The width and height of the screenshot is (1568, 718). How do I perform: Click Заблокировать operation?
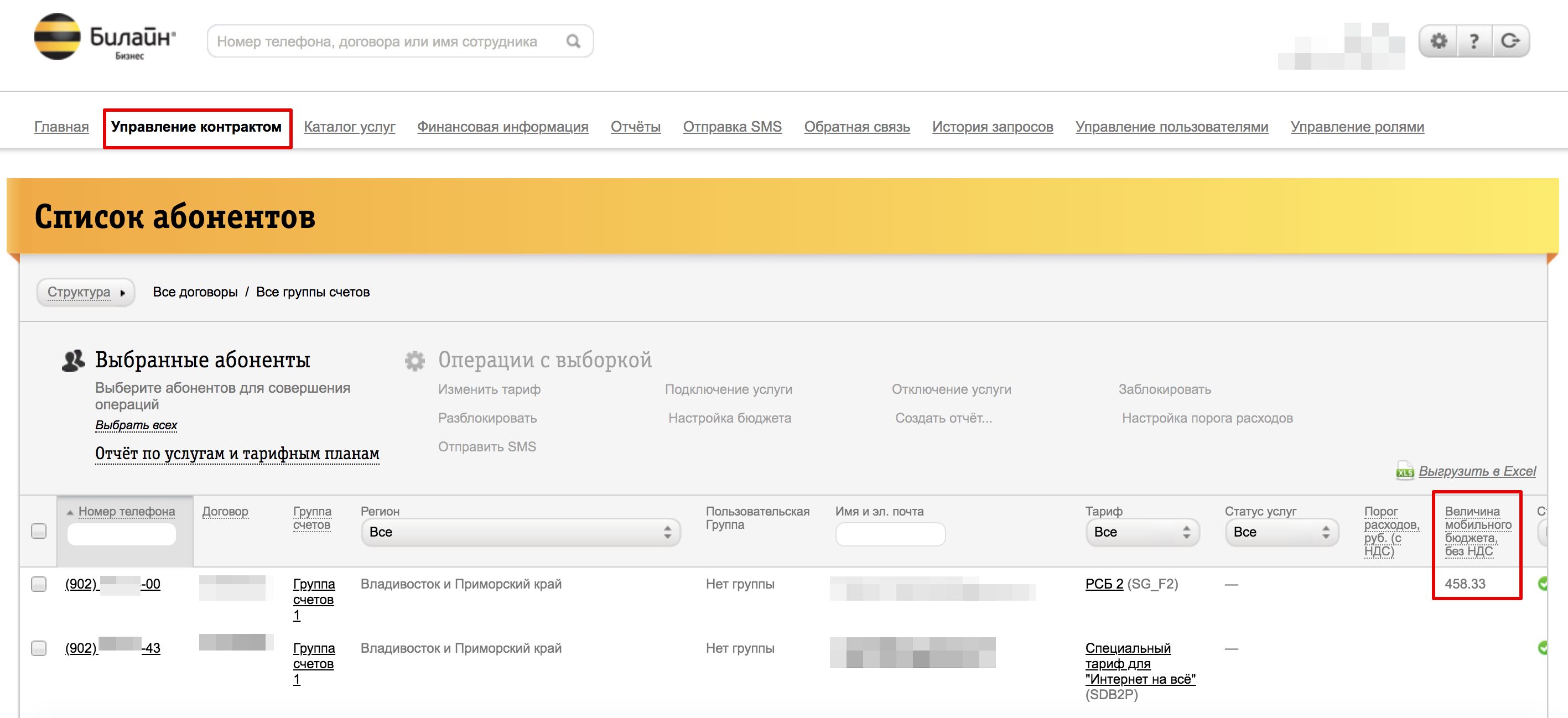coord(1165,389)
